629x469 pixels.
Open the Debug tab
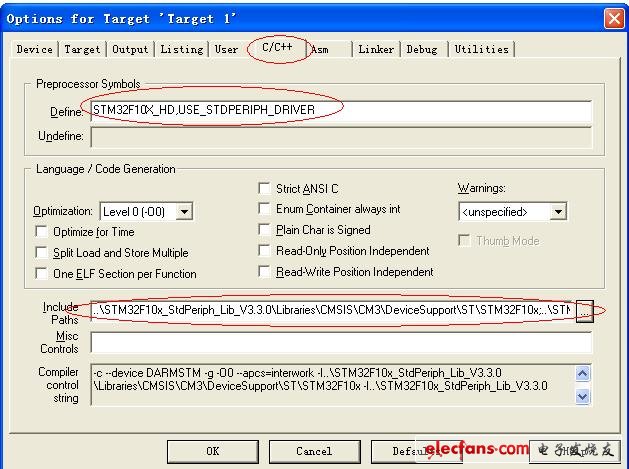coord(421,49)
